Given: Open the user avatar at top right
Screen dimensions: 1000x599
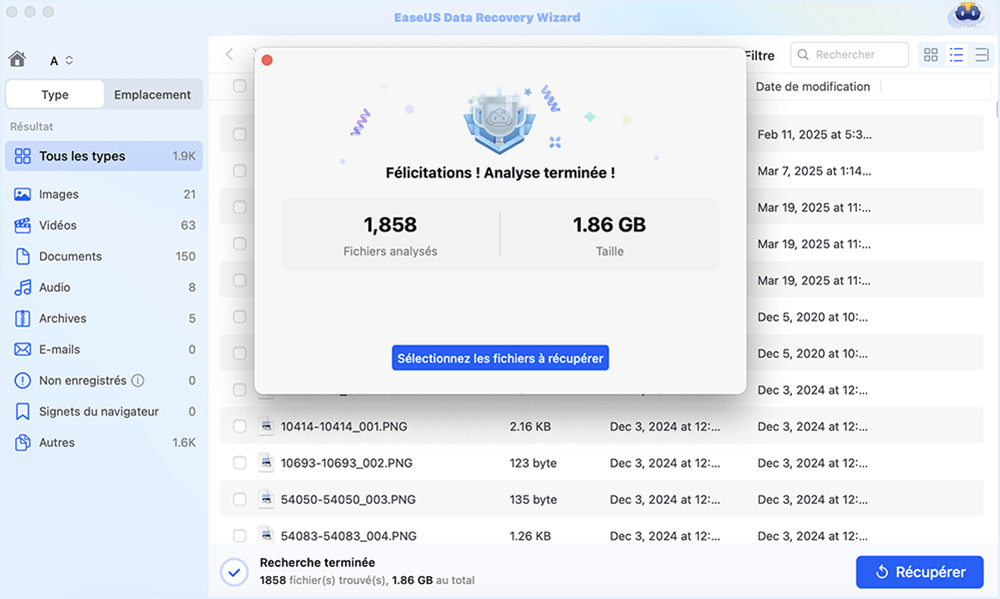Looking at the screenshot, I should tap(967, 15).
